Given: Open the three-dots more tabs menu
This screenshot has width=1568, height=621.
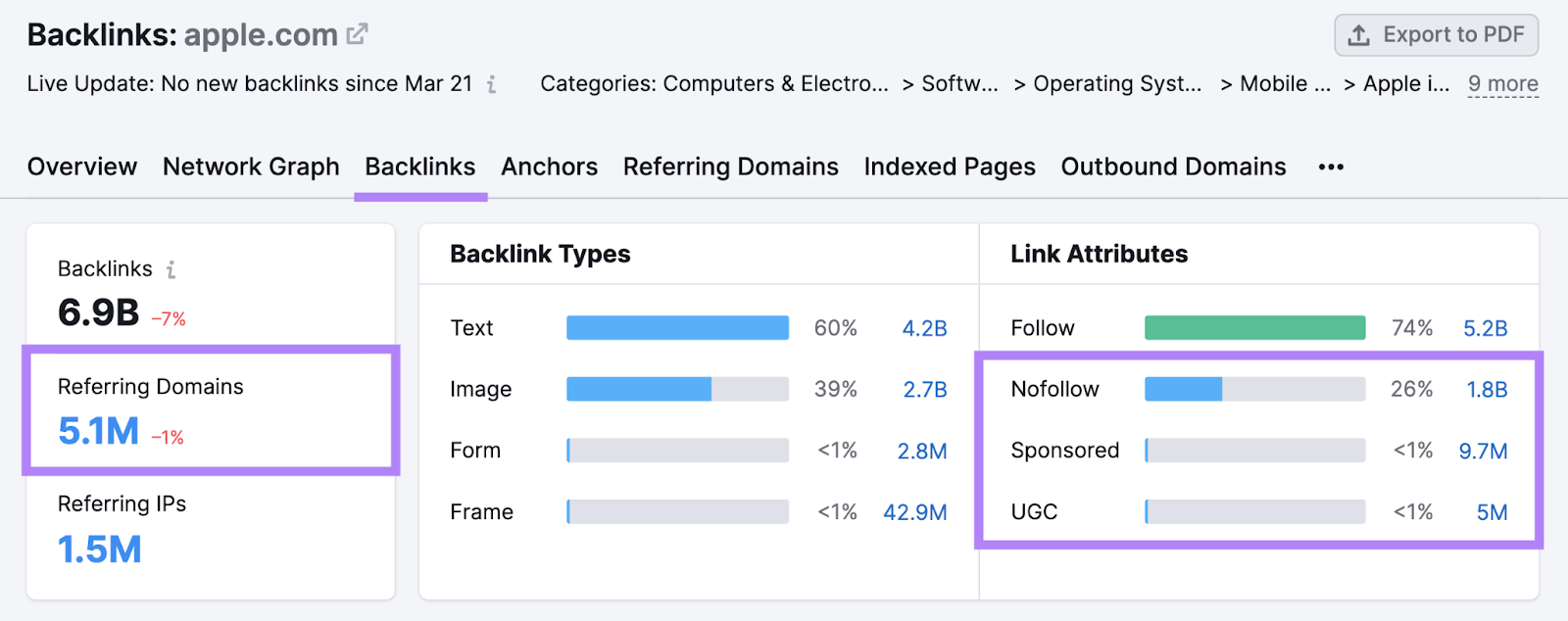Looking at the screenshot, I should click(1331, 167).
